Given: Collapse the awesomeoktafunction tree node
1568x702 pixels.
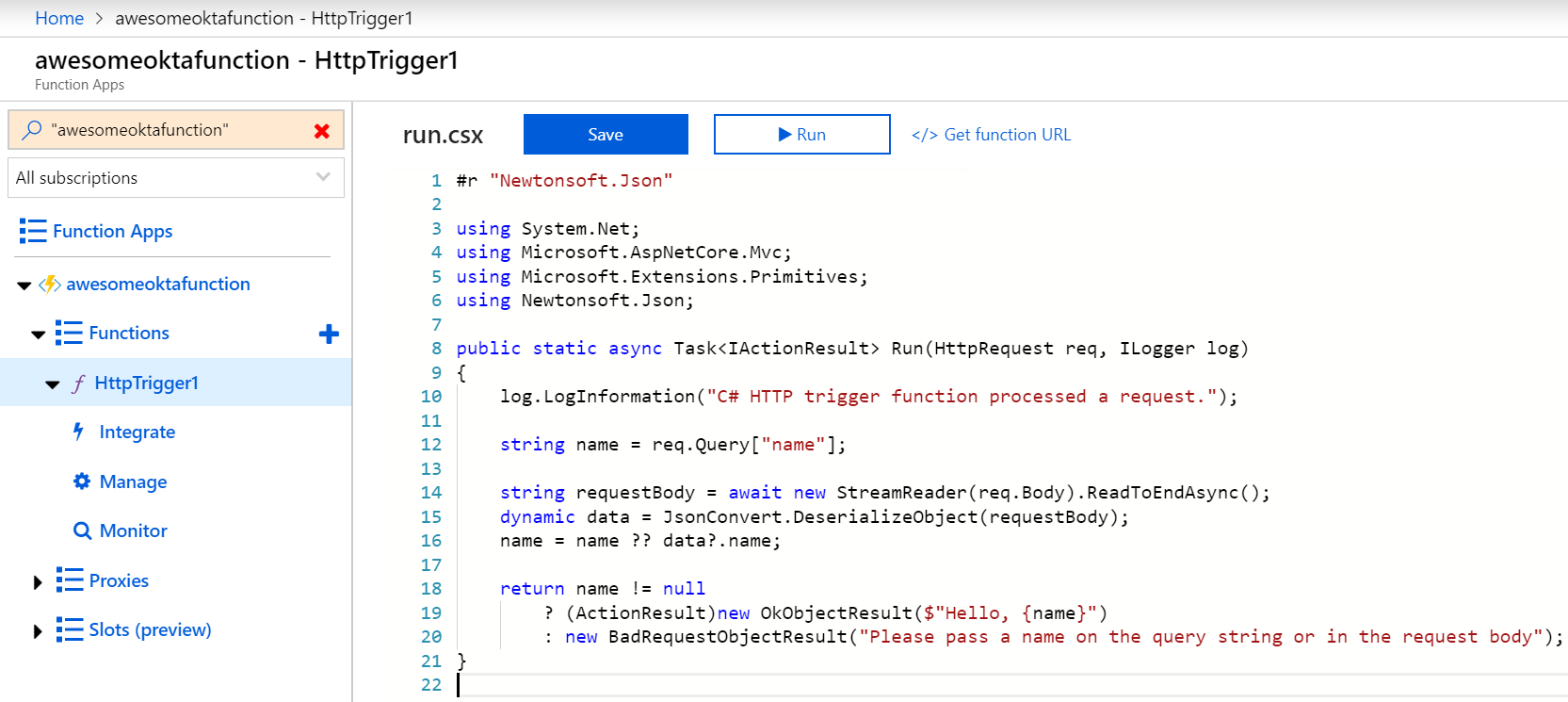Looking at the screenshot, I should [x=24, y=285].
